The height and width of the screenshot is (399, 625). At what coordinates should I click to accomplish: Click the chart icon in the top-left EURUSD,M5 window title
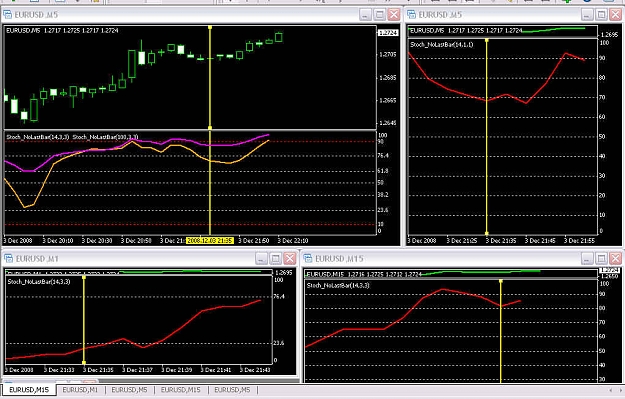point(7,15)
